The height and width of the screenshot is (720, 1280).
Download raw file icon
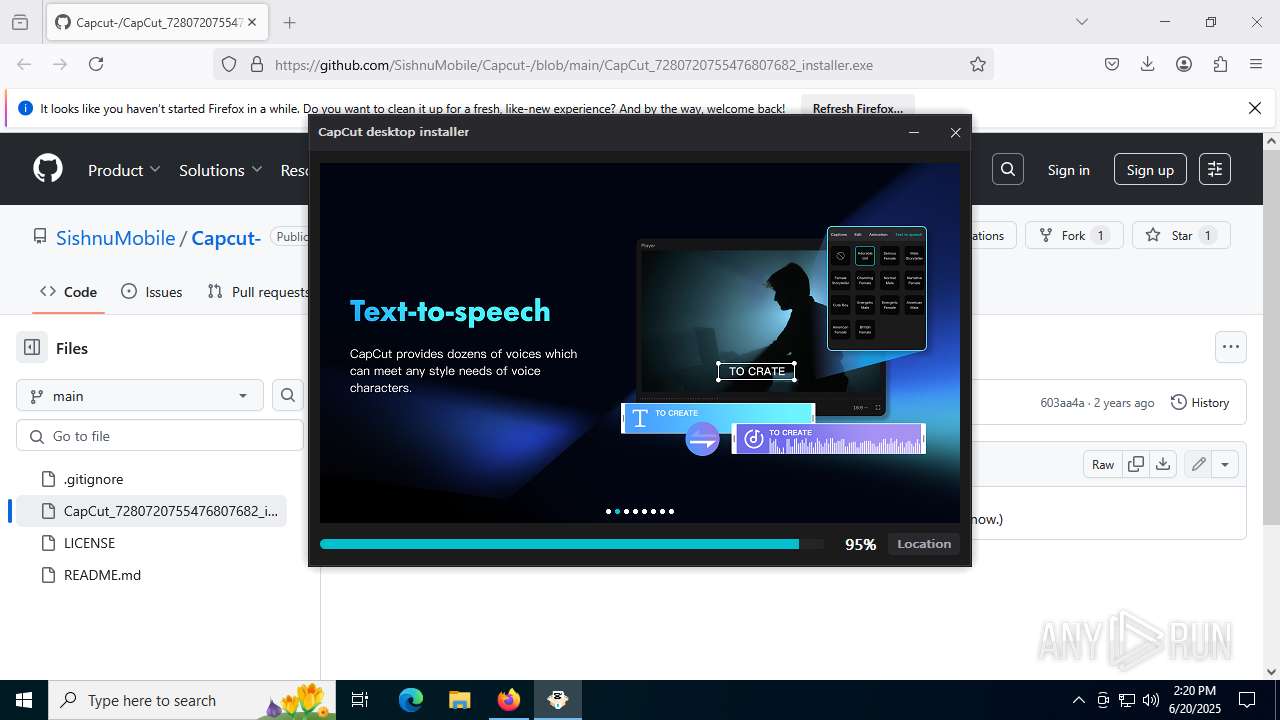click(1162, 464)
